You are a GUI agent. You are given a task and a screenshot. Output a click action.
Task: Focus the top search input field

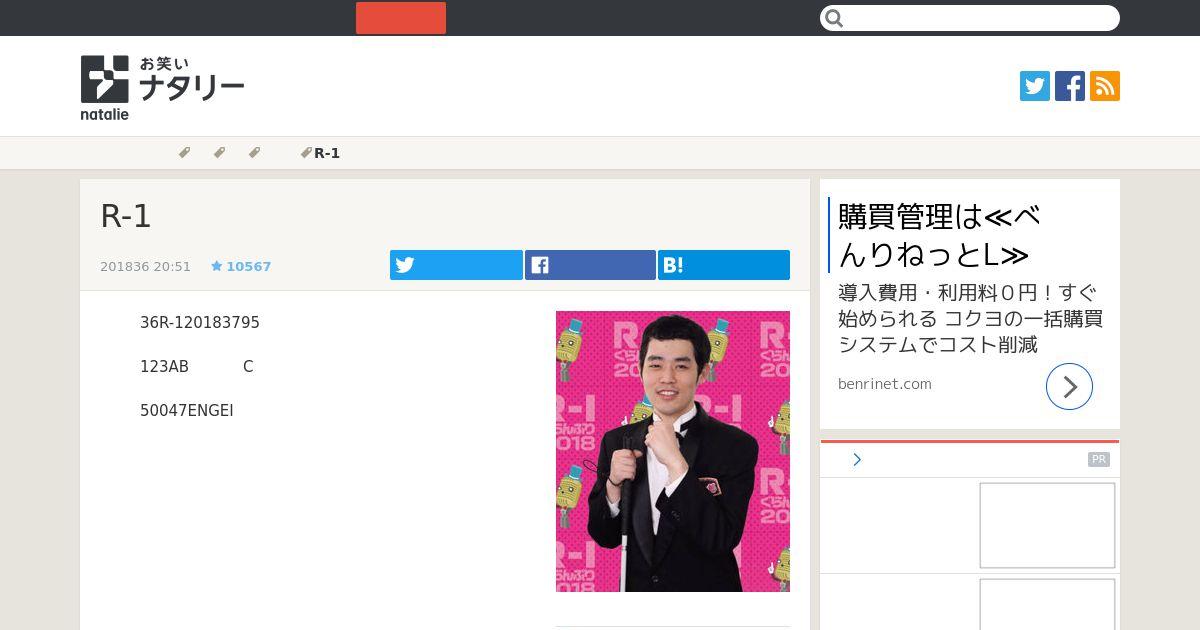pos(970,18)
